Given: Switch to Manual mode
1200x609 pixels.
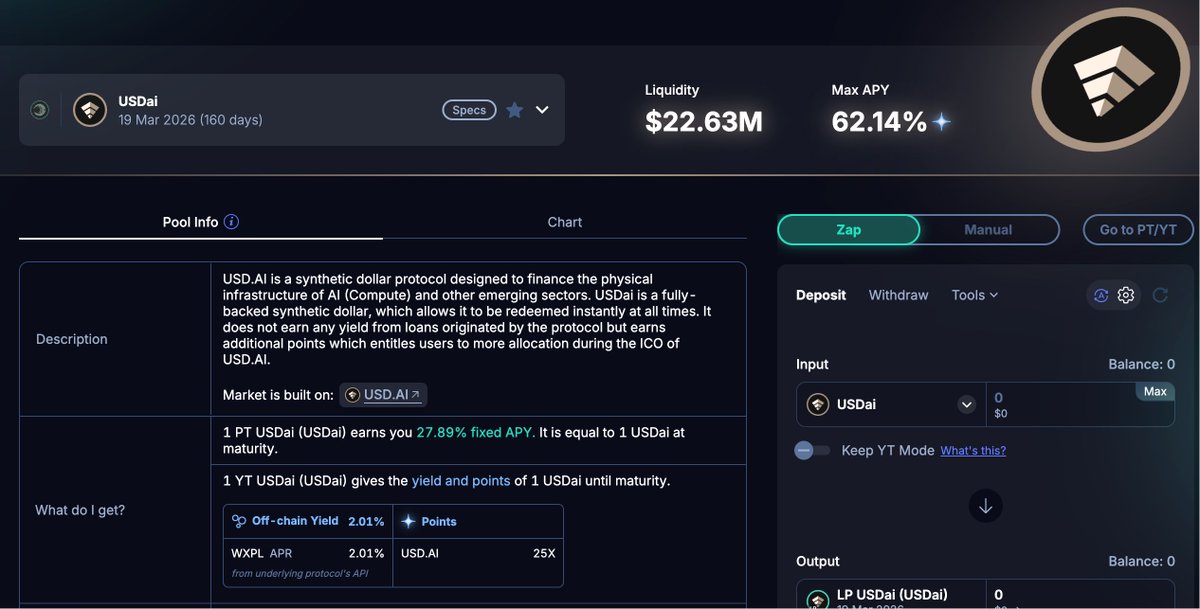Looking at the screenshot, I should pyautogui.click(x=988, y=230).
